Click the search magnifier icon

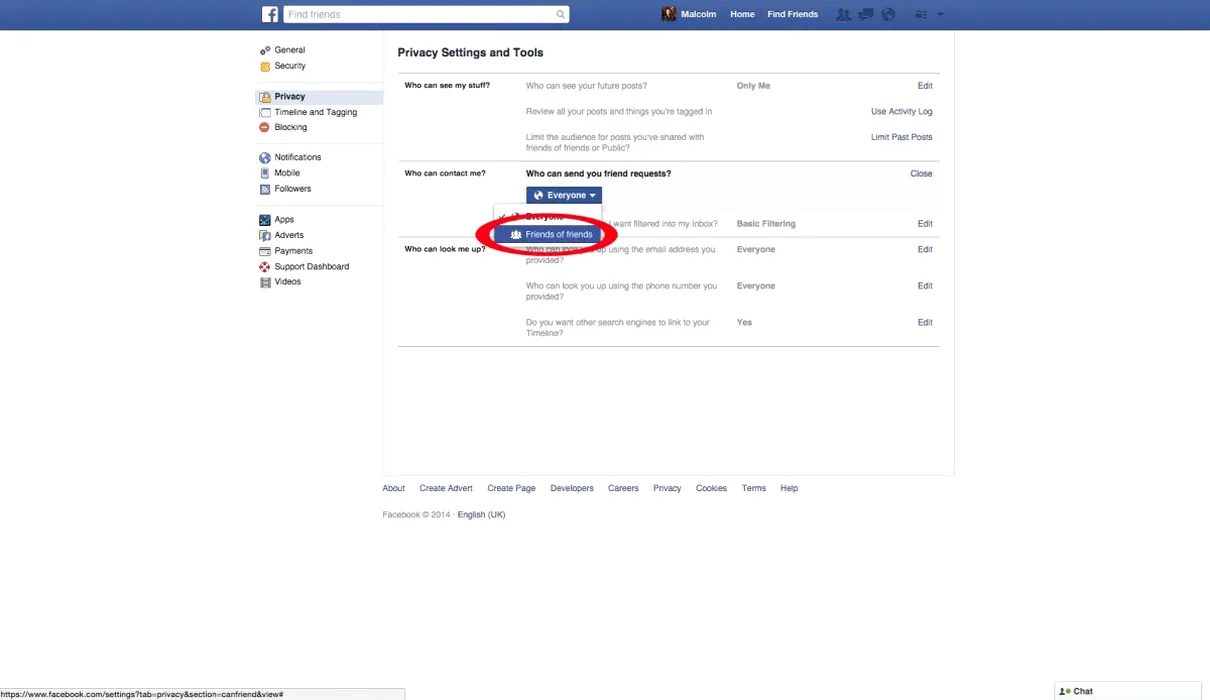click(561, 14)
